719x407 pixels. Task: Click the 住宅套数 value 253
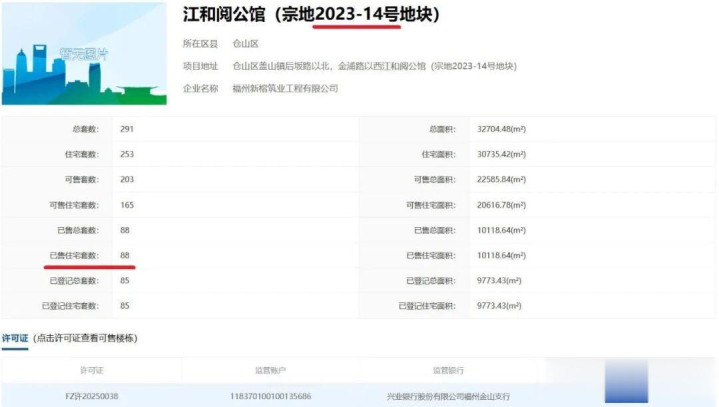(127, 154)
